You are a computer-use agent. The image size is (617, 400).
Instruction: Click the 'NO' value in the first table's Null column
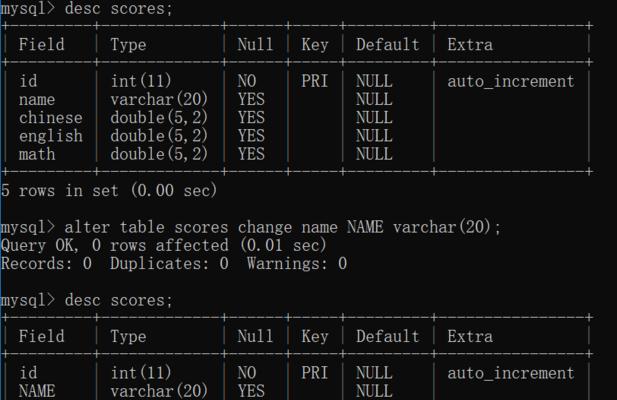[x=247, y=81]
